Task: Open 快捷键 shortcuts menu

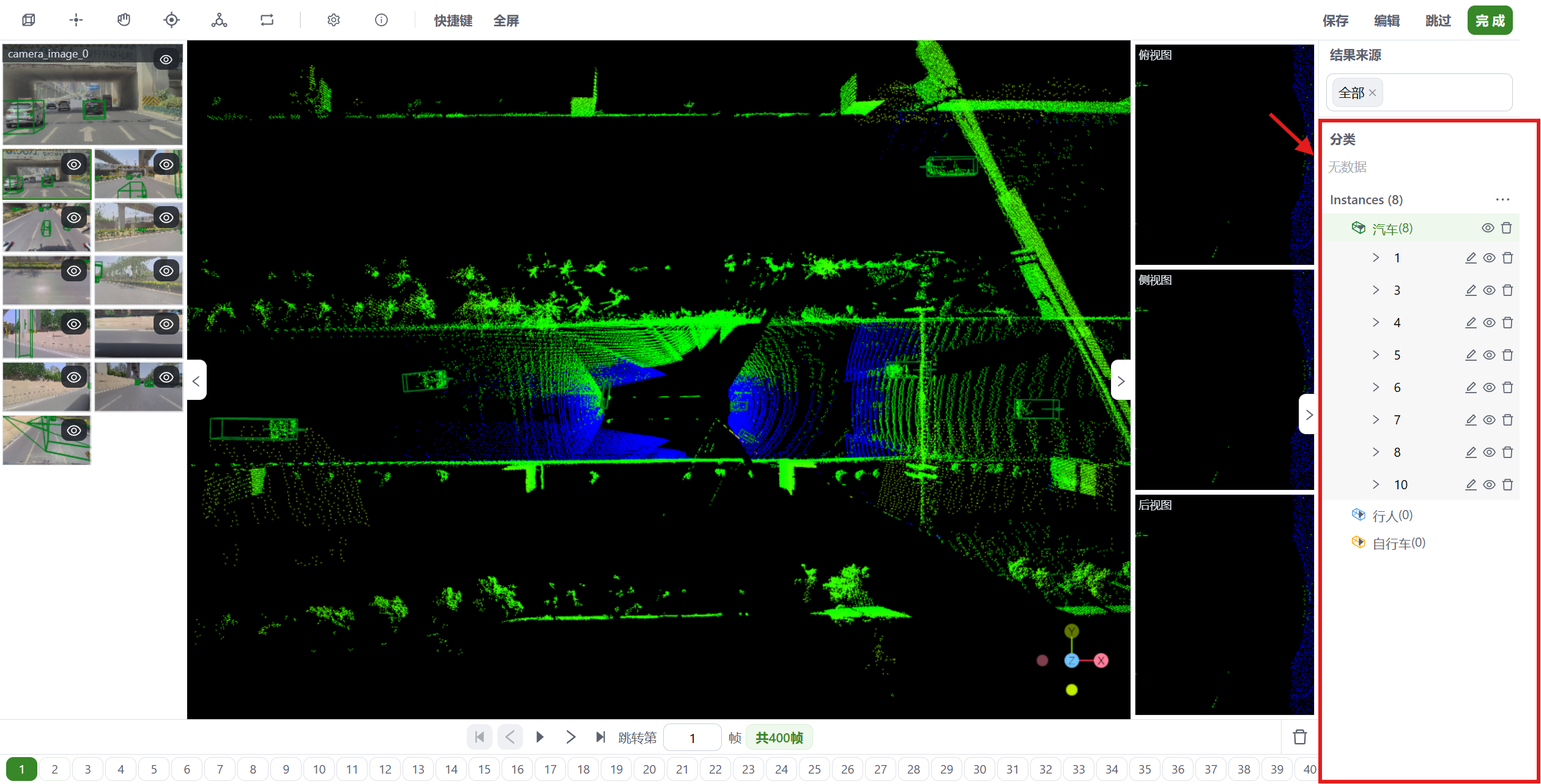Action: (453, 21)
